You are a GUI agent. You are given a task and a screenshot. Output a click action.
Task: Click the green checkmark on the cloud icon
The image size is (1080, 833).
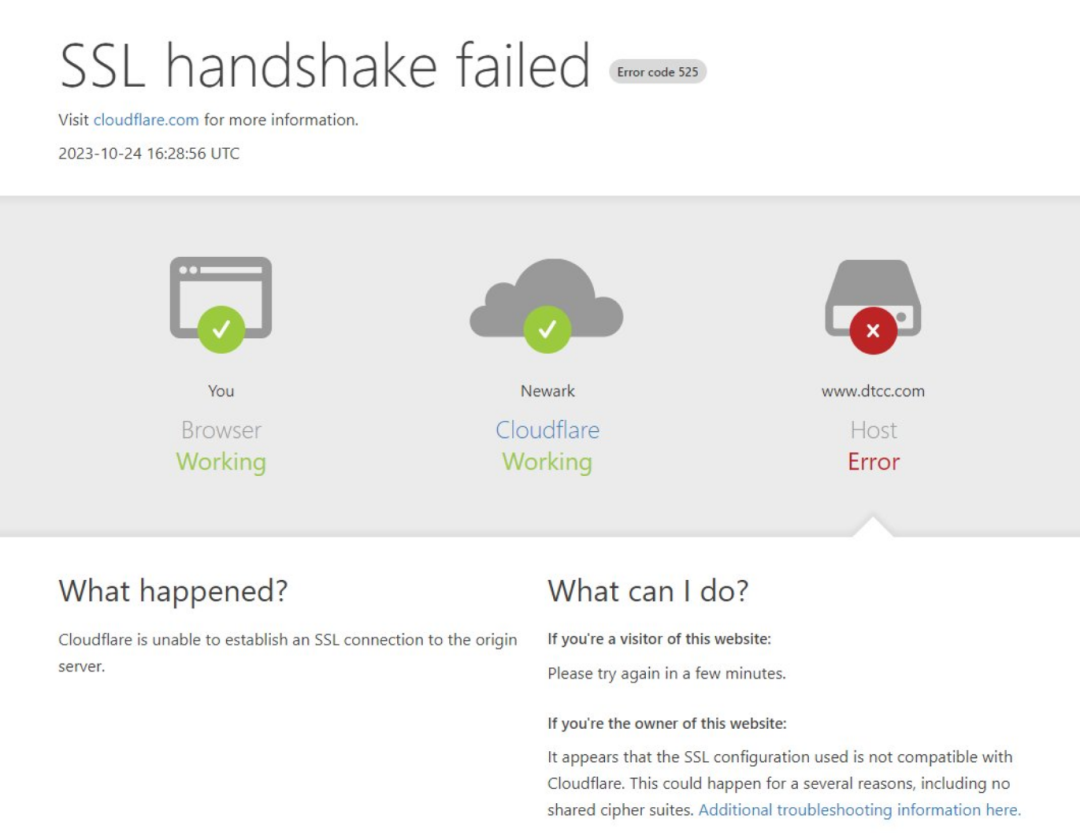click(547, 329)
